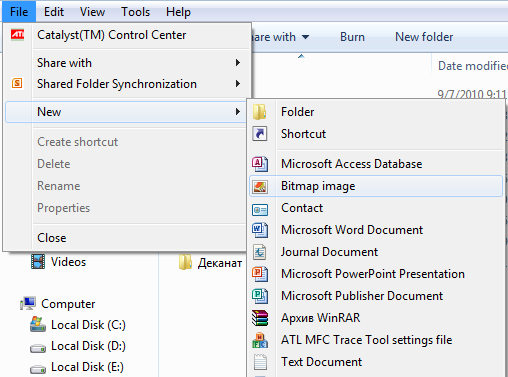Choose the Bitmap image icon

tap(260, 186)
